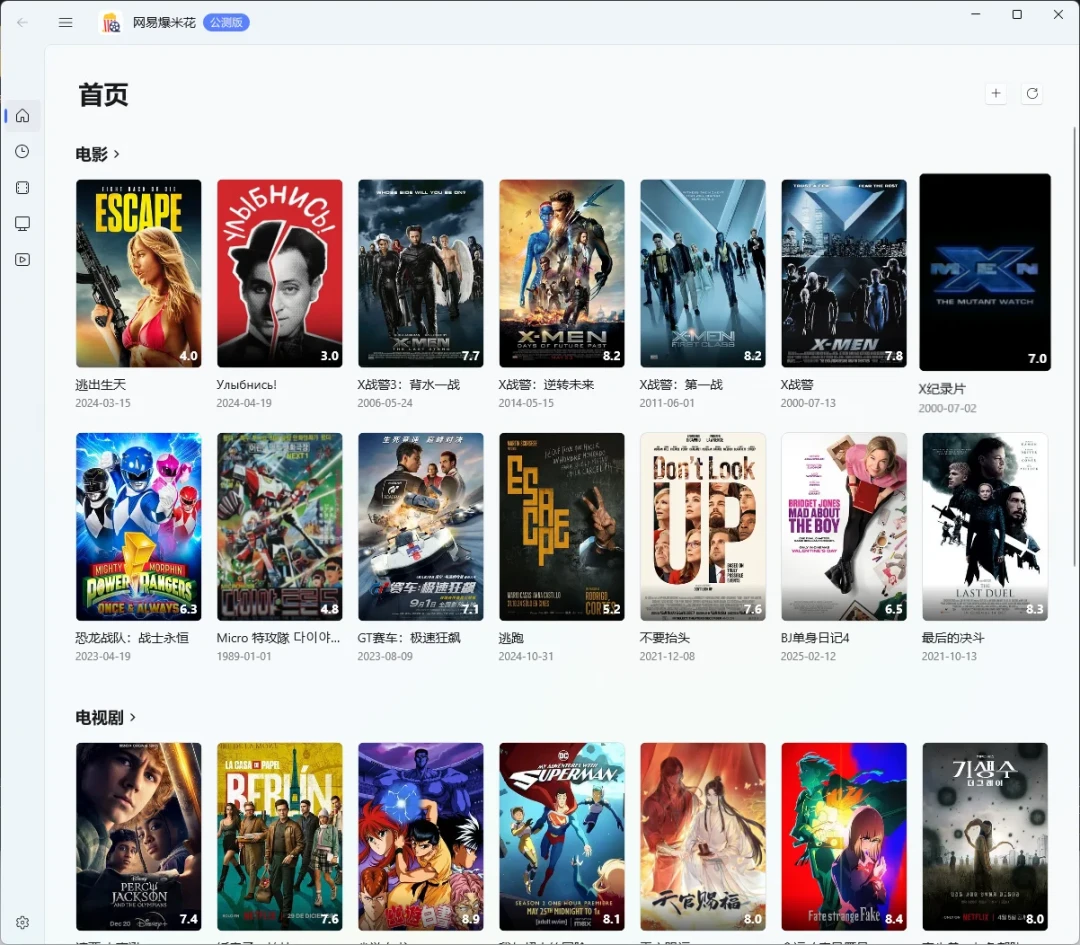Open the movies film icon in sidebar
The height and width of the screenshot is (945, 1080).
click(x=22, y=187)
